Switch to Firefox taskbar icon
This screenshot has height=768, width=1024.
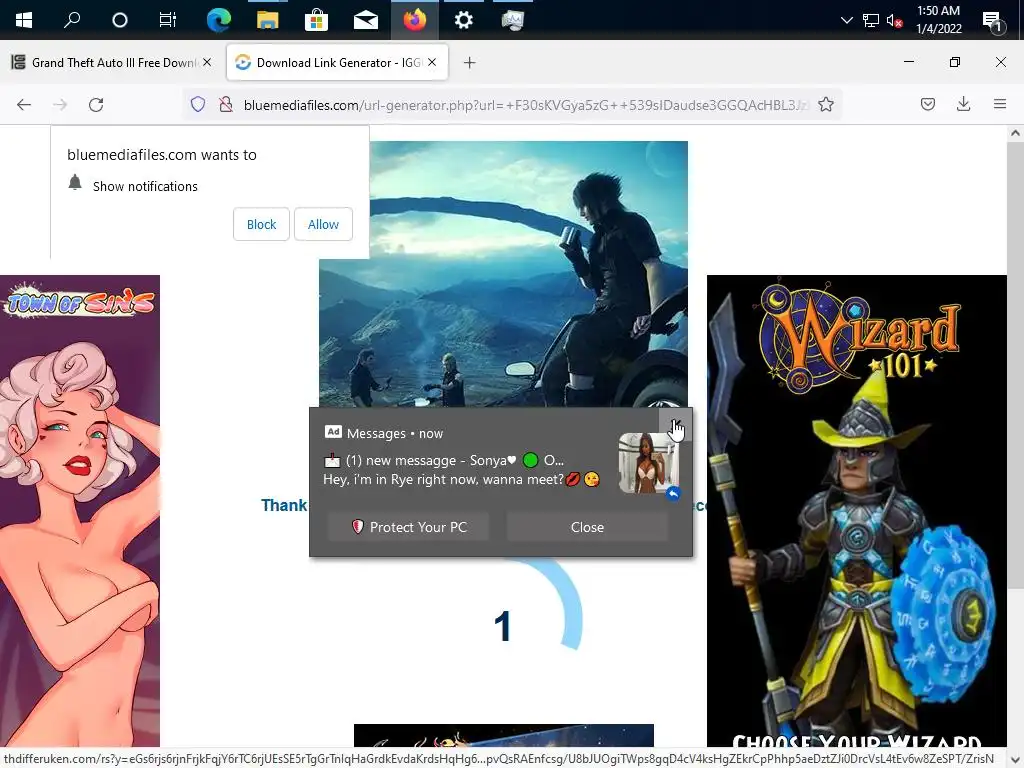[x=414, y=20]
